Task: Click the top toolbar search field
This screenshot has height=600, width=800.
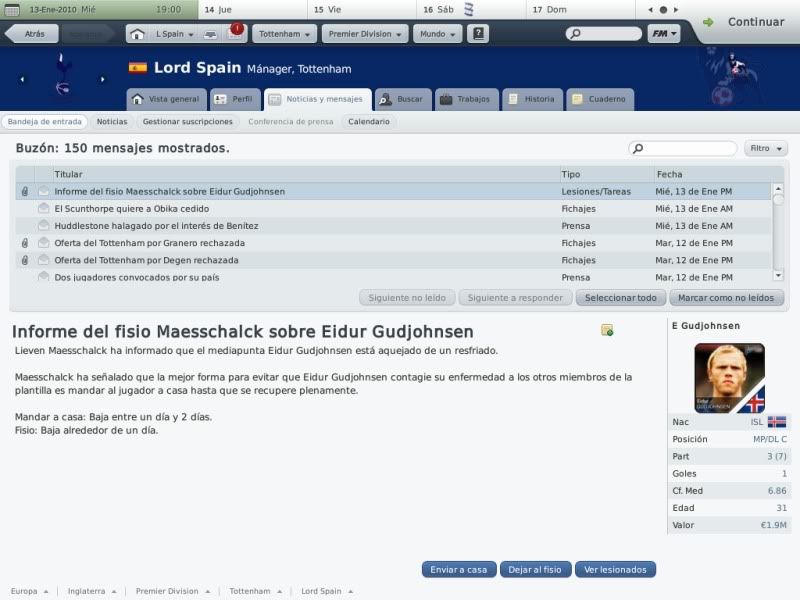Action: [x=604, y=34]
